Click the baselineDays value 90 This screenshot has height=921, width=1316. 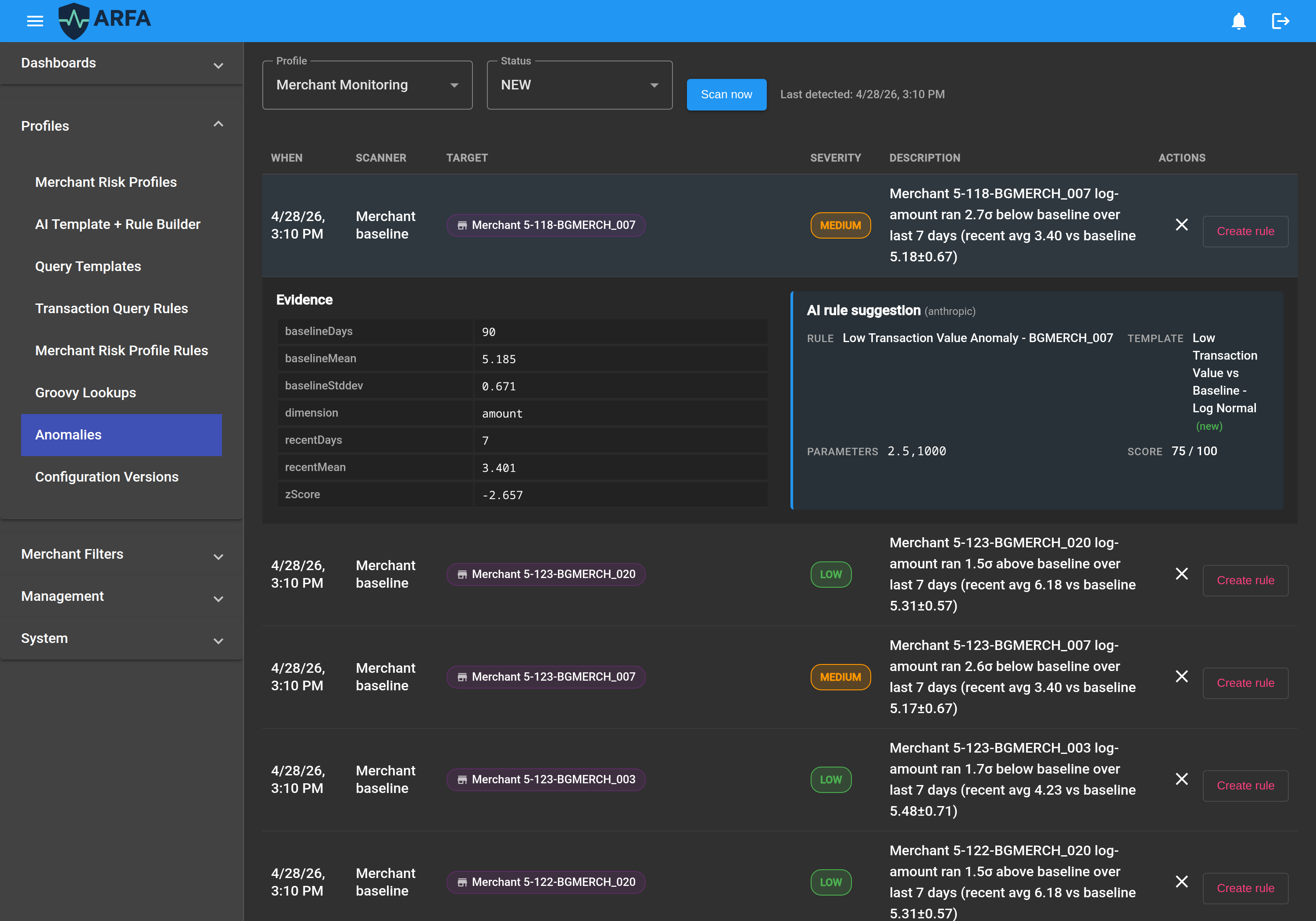(488, 332)
